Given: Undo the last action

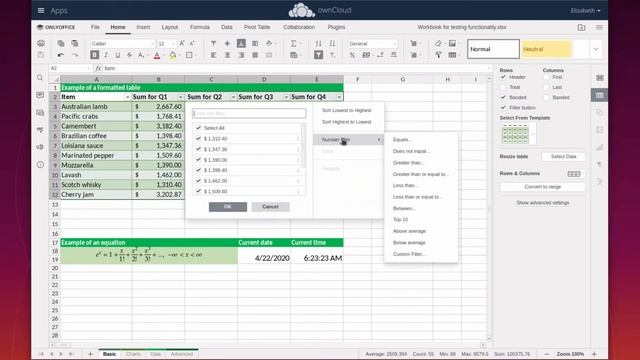Looking at the screenshot, I should (x=61, y=55).
